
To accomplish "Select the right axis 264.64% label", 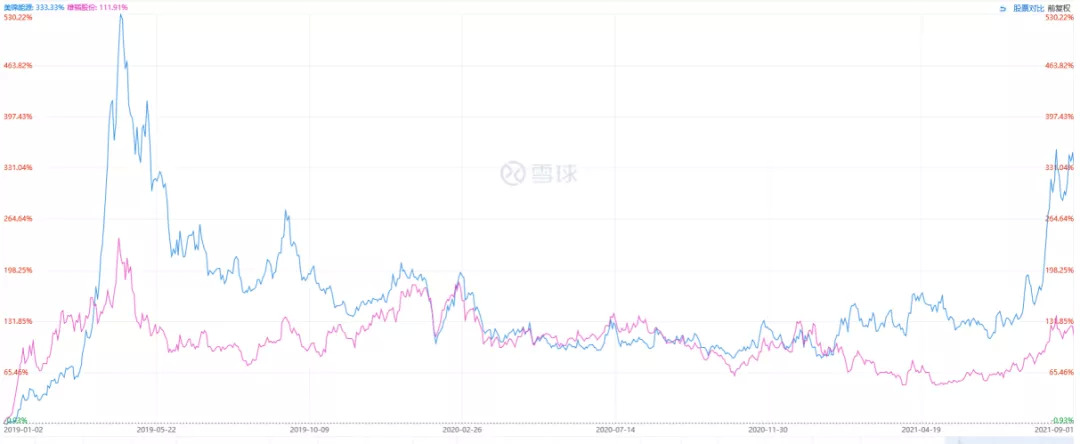I will click(x=1058, y=218).
